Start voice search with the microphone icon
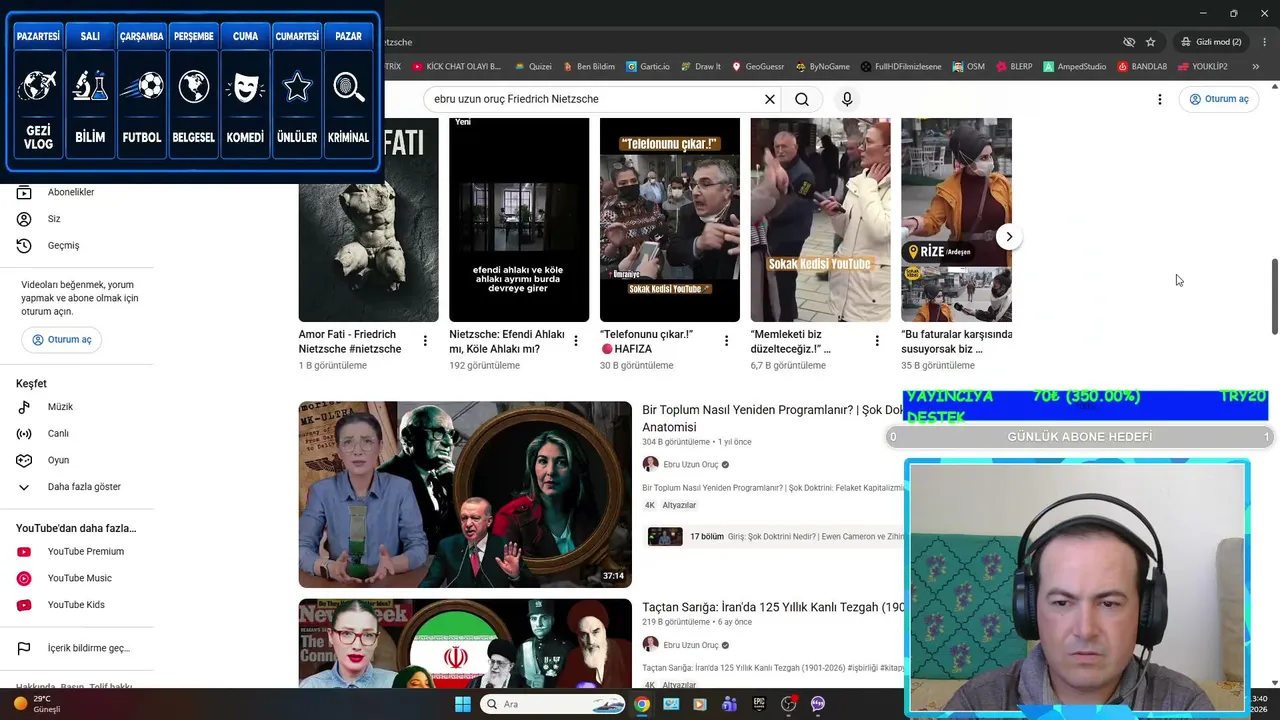Screen dimensions: 1280x720 pos(847,99)
